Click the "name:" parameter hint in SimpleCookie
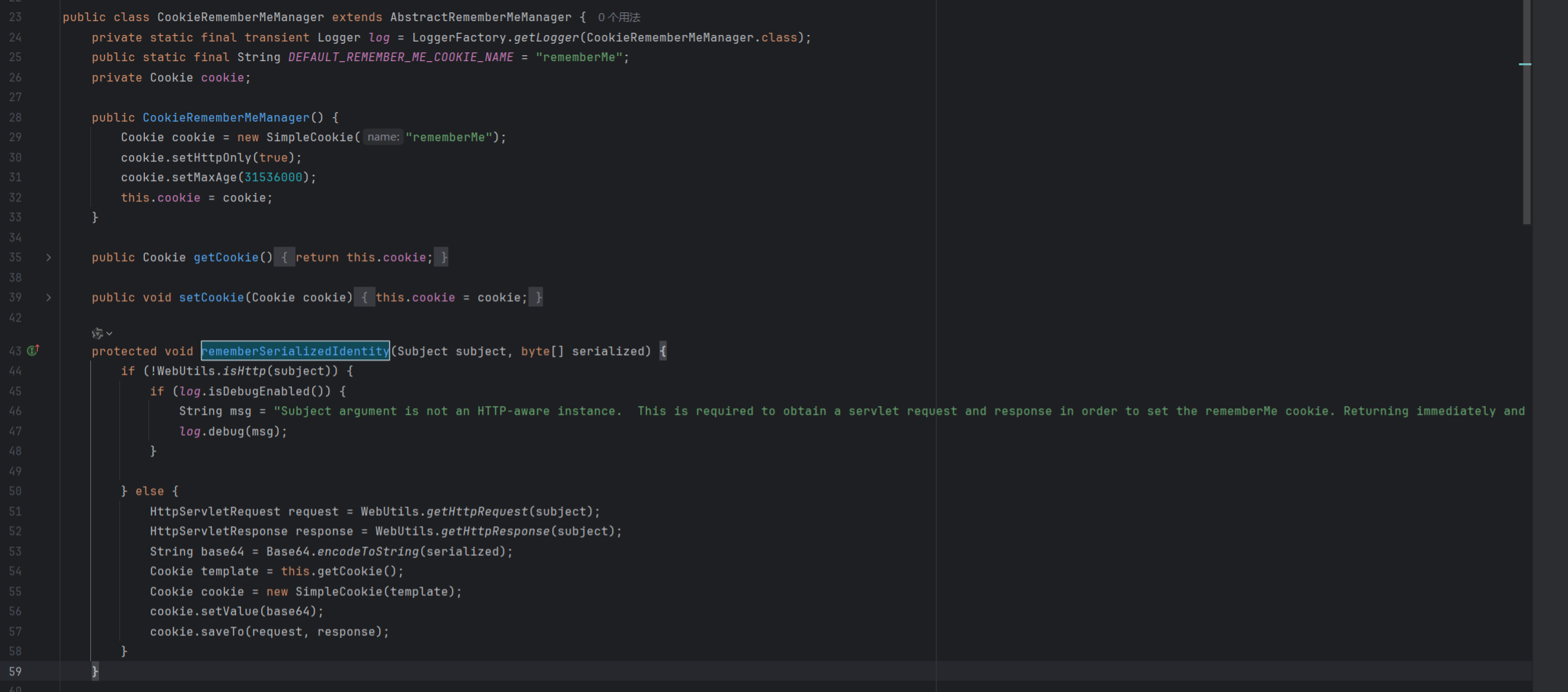This screenshot has height=692, width=1568. point(383,138)
